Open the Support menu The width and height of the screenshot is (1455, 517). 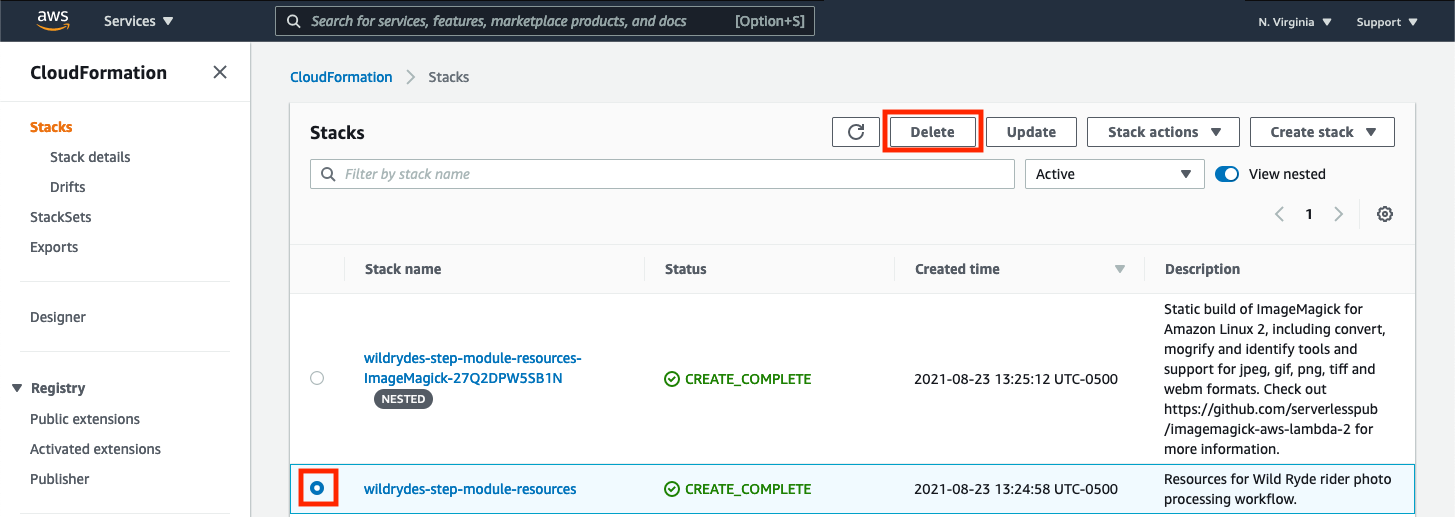pyautogui.click(x=1387, y=22)
